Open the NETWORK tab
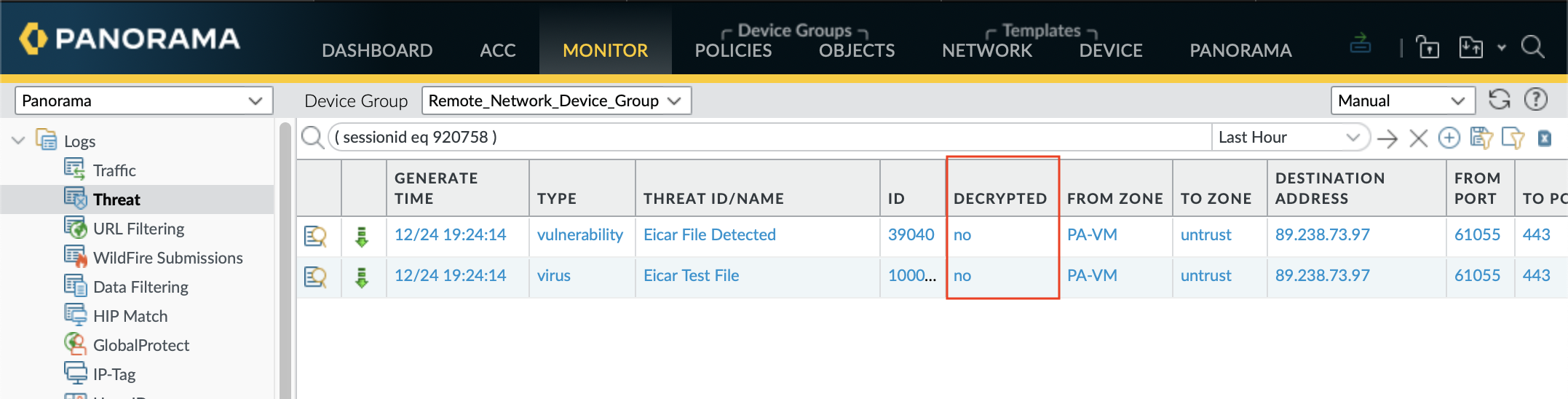Screen dimensions: 1568x399 click(987, 50)
